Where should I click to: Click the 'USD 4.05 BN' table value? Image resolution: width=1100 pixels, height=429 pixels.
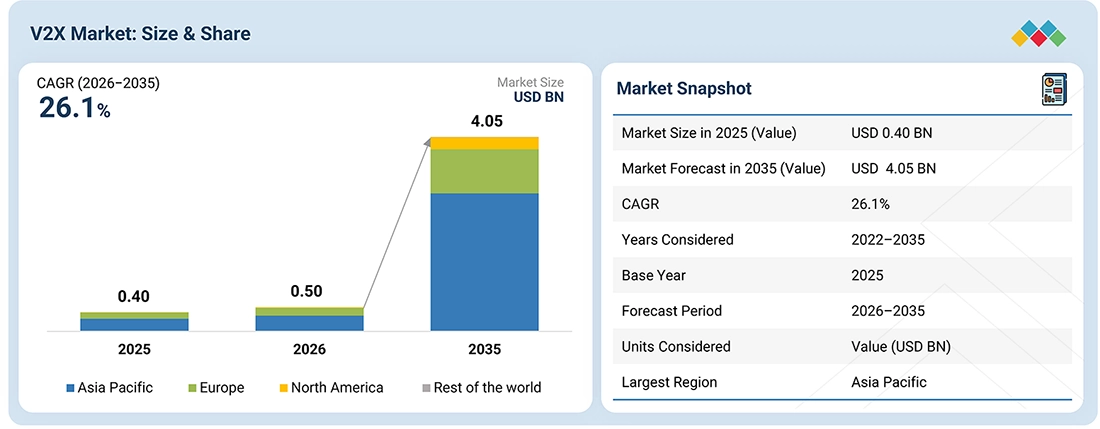point(893,168)
